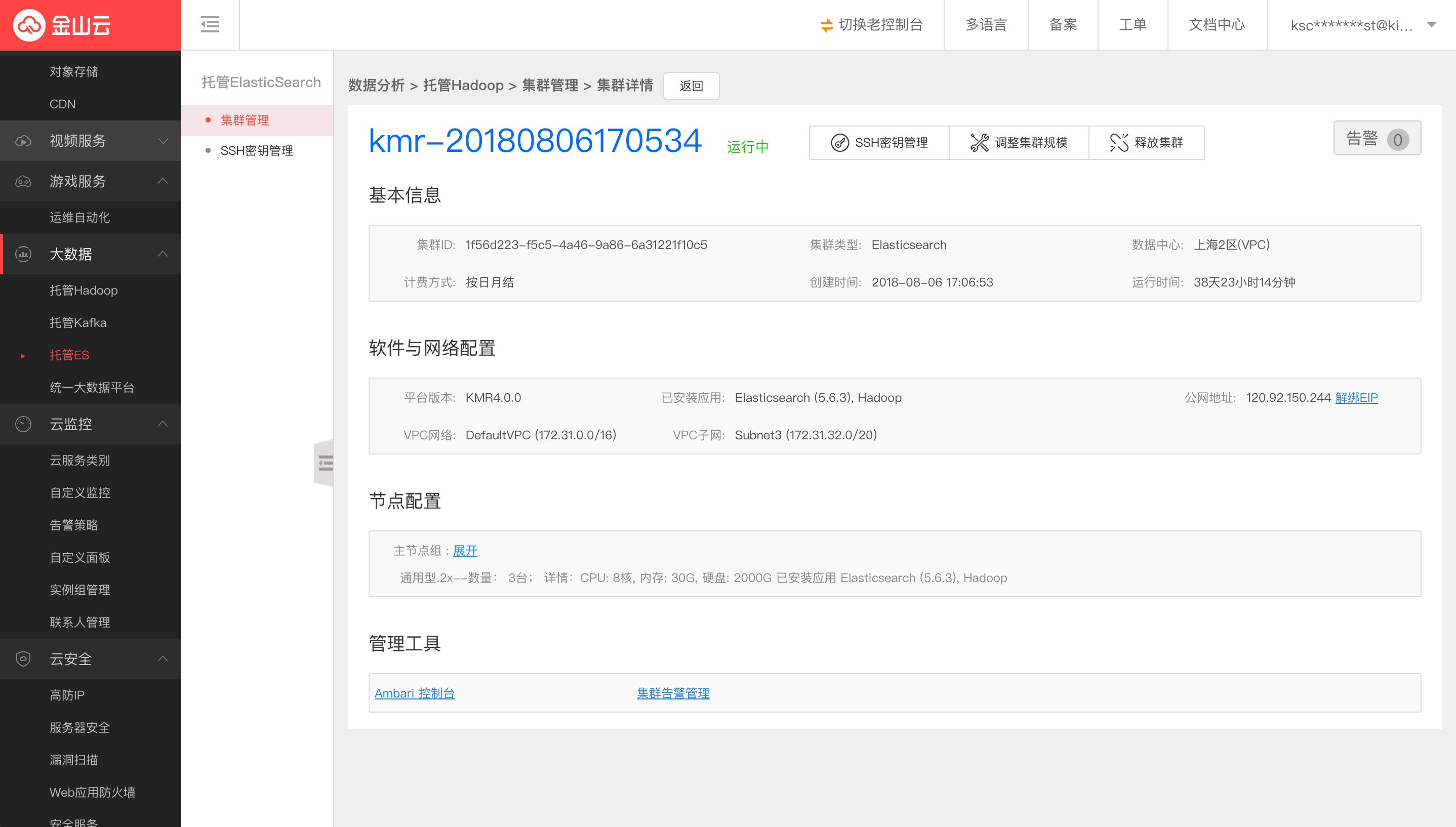Collapse the secondary sidebar handle
Viewport: 1456px width, 827px height.
(x=325, y=463)
